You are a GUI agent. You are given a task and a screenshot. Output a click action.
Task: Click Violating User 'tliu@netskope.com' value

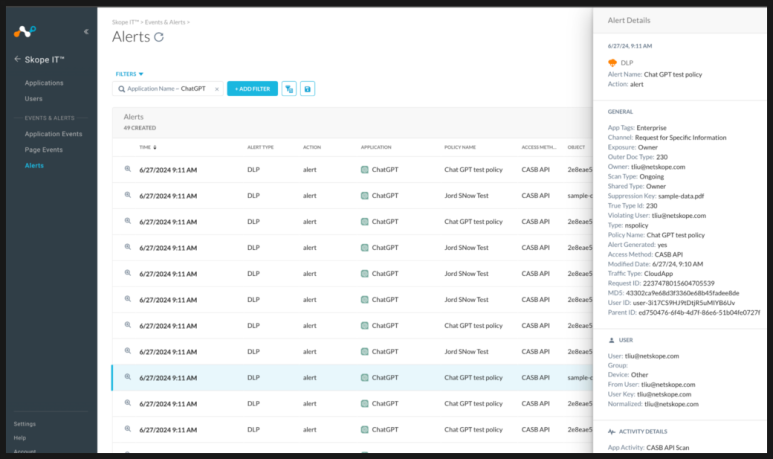coord(679,215)
